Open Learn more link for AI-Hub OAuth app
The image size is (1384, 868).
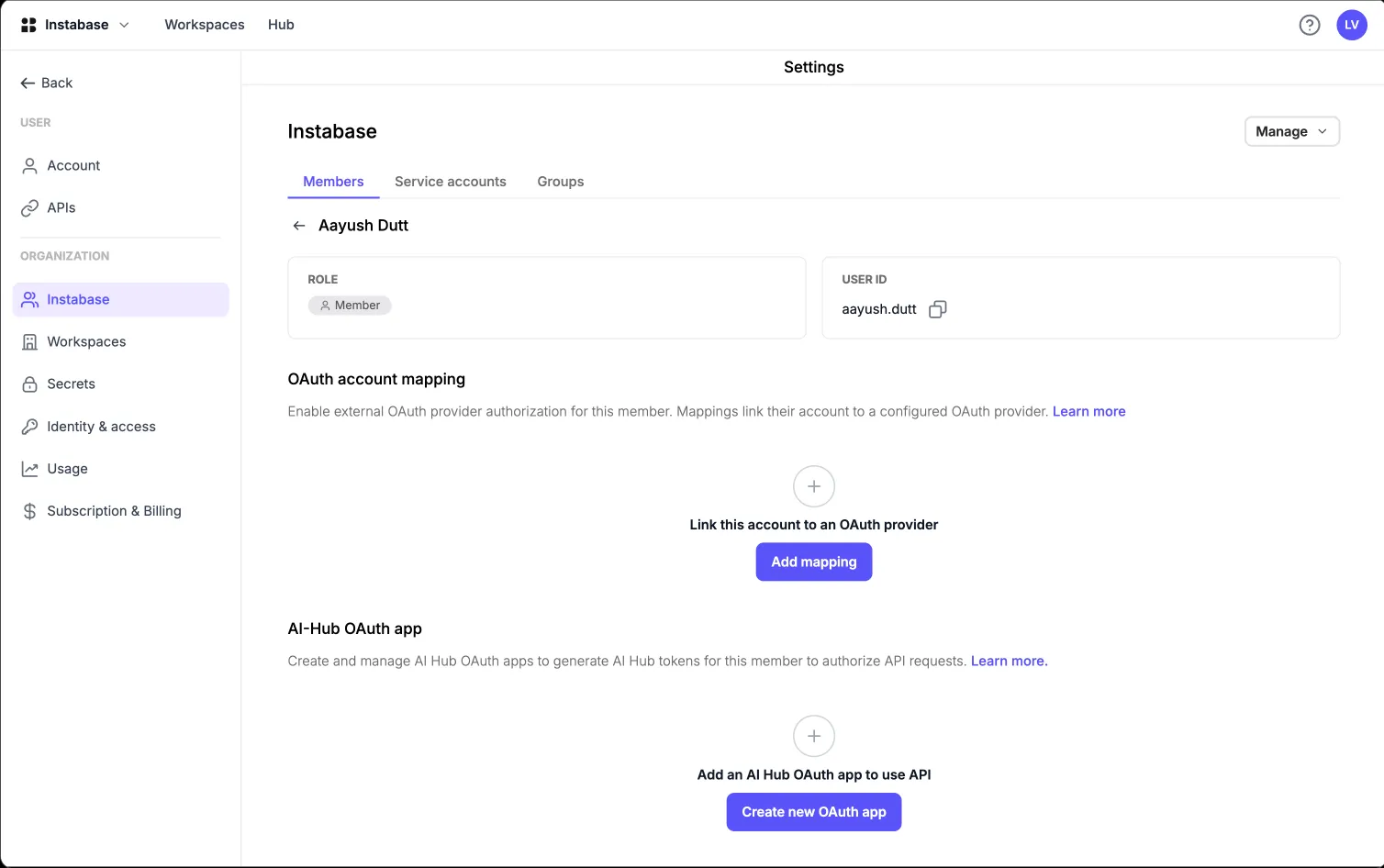pos(1010,661)
